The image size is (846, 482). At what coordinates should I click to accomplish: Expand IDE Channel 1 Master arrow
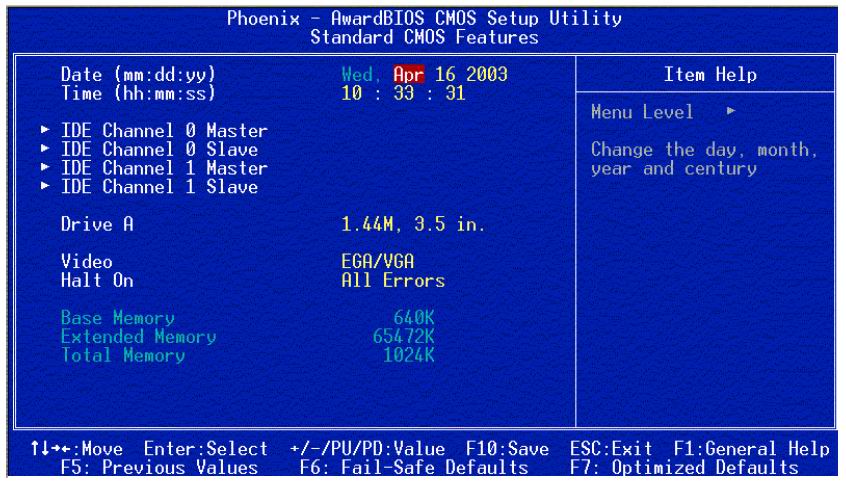45,167
